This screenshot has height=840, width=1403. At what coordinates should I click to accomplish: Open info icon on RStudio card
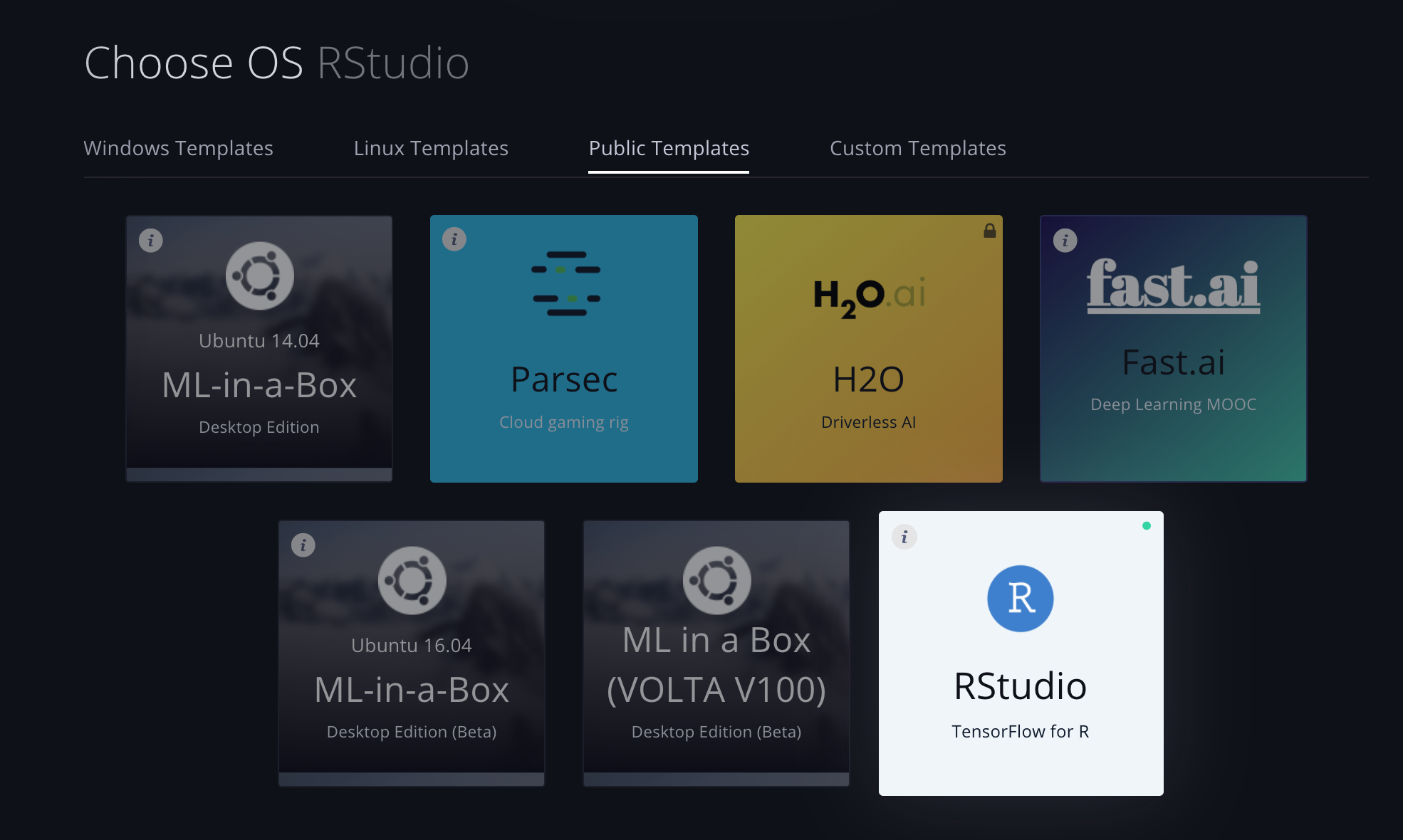pyautogui.click(x=904, y=537)
